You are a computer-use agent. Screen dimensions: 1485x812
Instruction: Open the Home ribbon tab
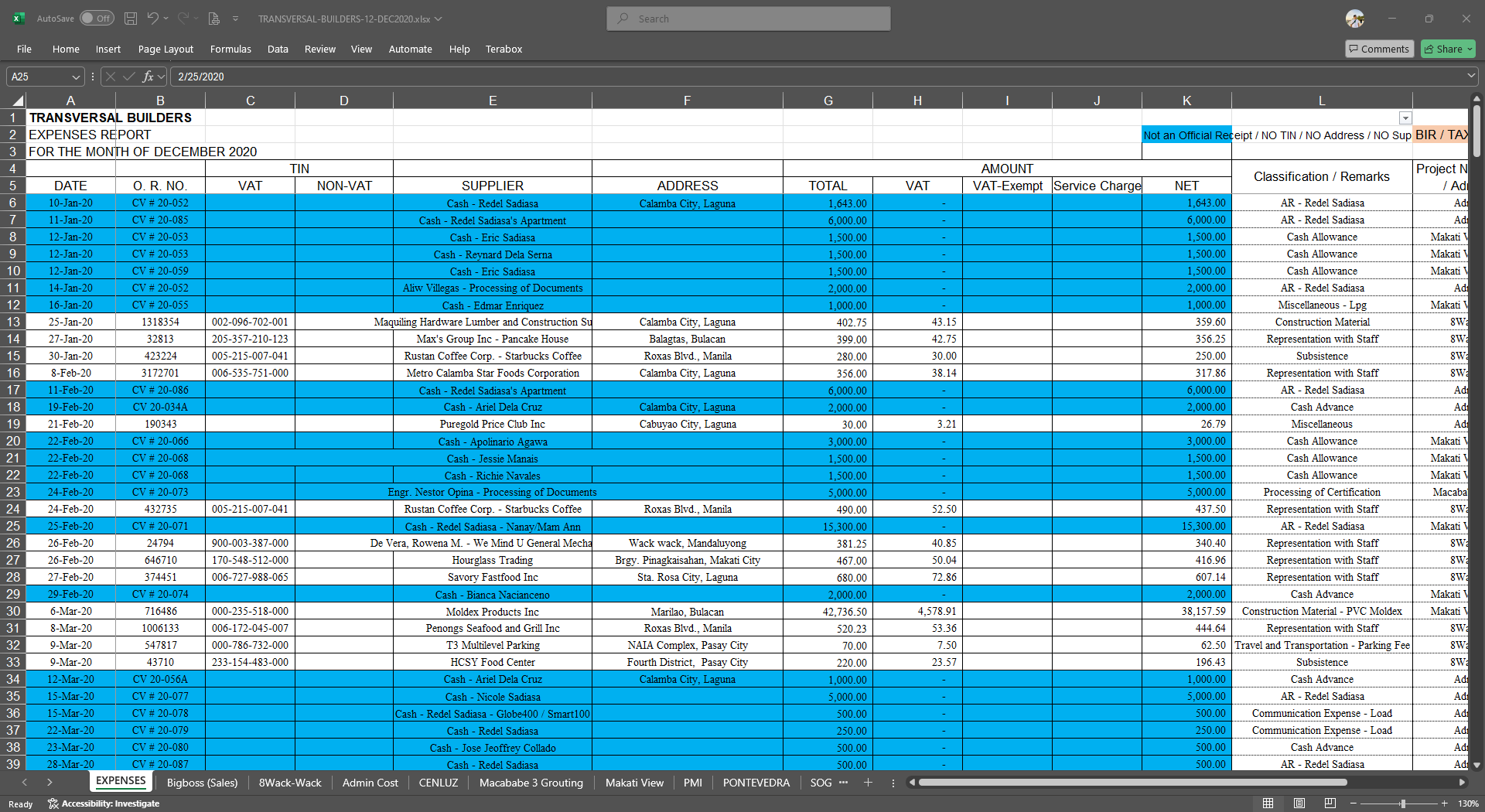pos(66,49)
